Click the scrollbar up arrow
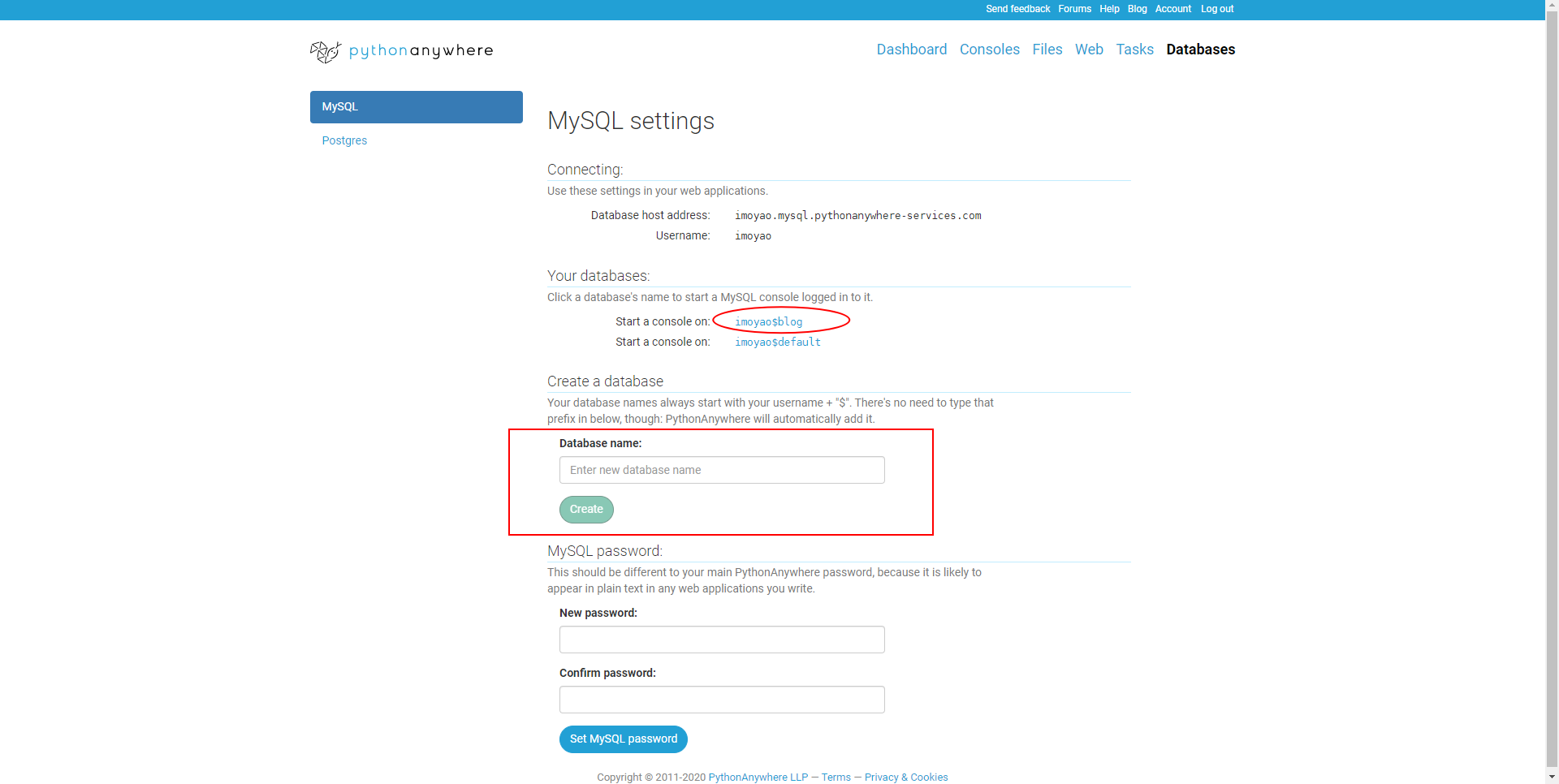 [1552, 6]
